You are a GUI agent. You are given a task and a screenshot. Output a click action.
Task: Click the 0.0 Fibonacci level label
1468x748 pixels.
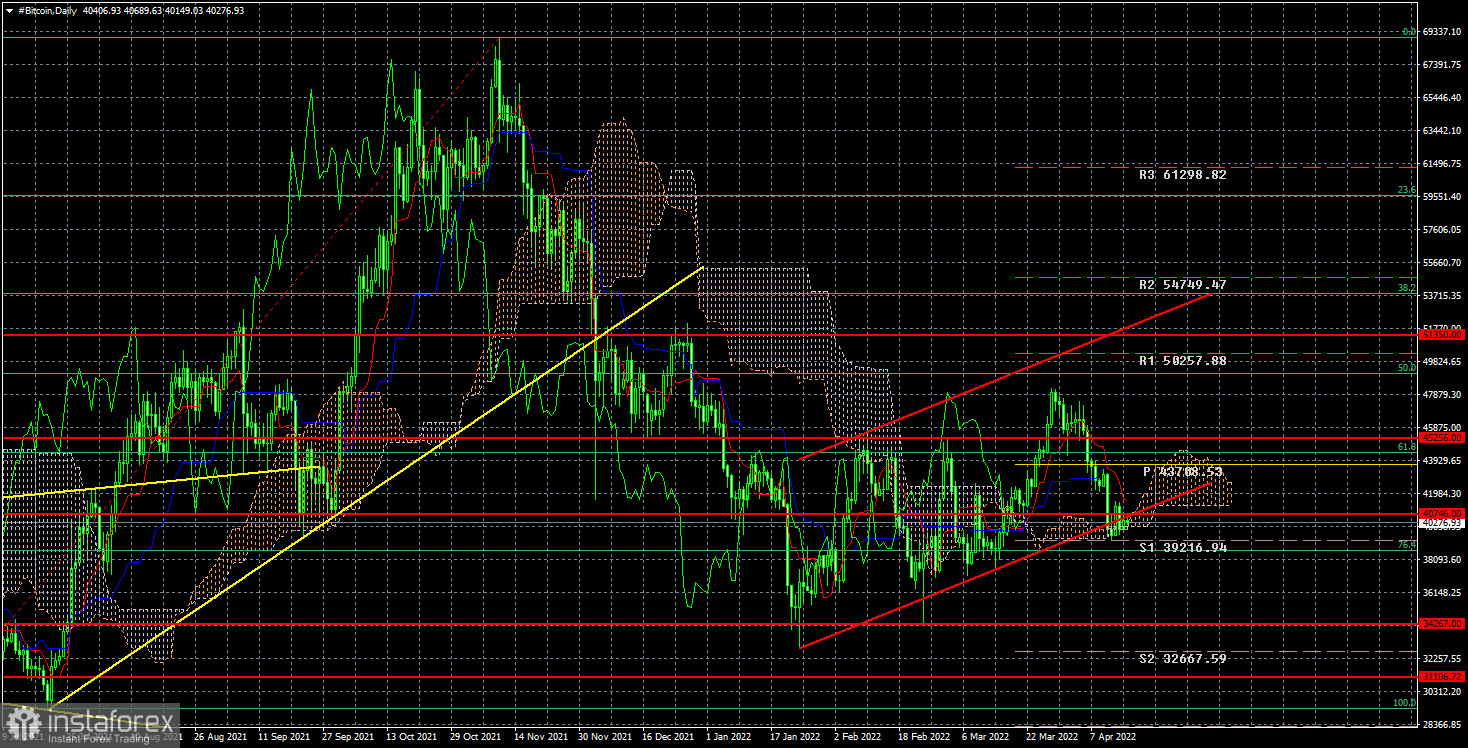click(1409, 32)
